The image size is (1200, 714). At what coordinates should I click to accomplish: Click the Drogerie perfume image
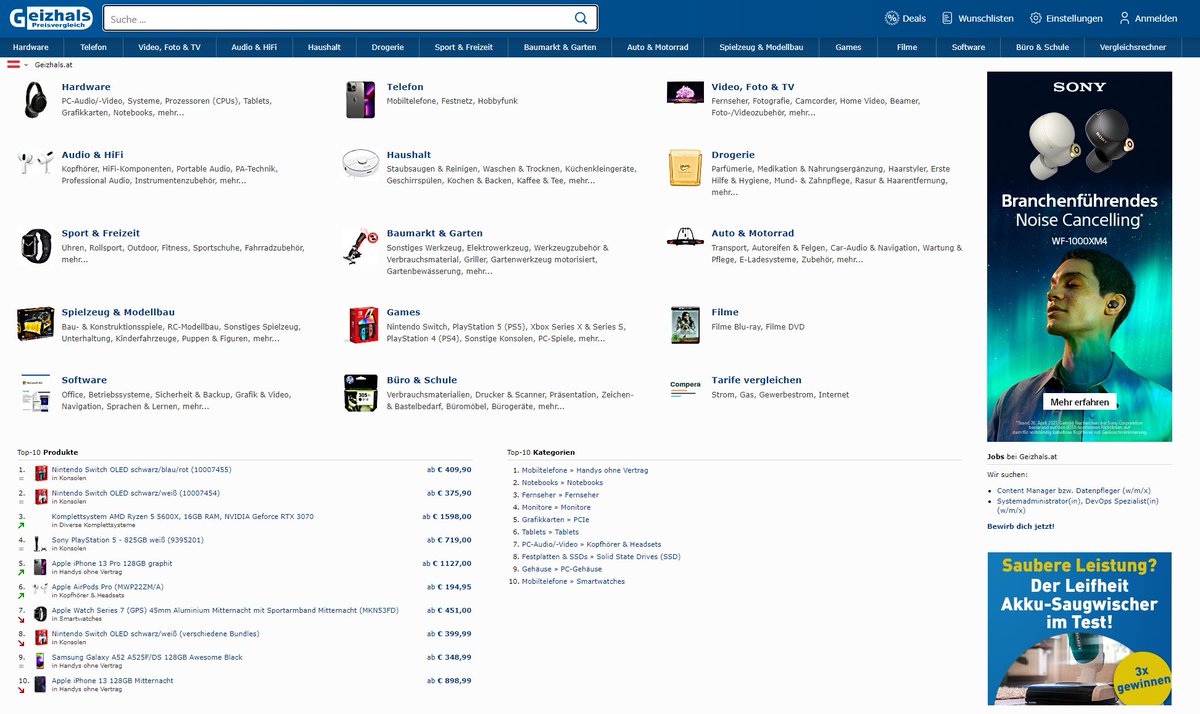(685, 167)
